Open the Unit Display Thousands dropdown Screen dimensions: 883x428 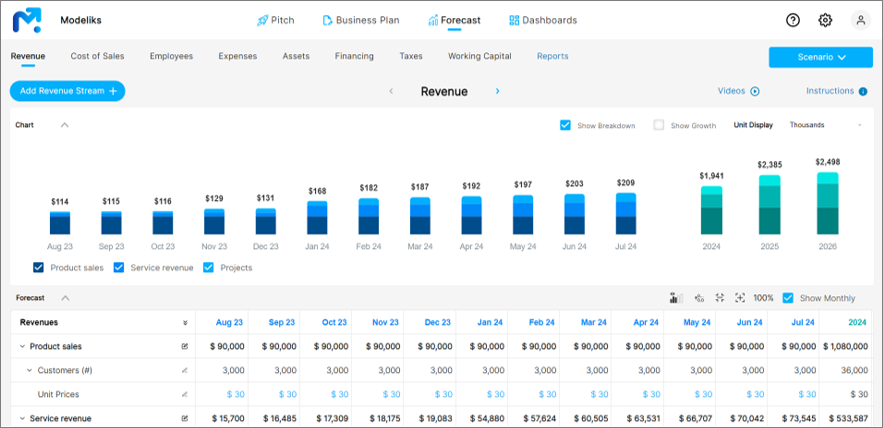tap(825, 125)
